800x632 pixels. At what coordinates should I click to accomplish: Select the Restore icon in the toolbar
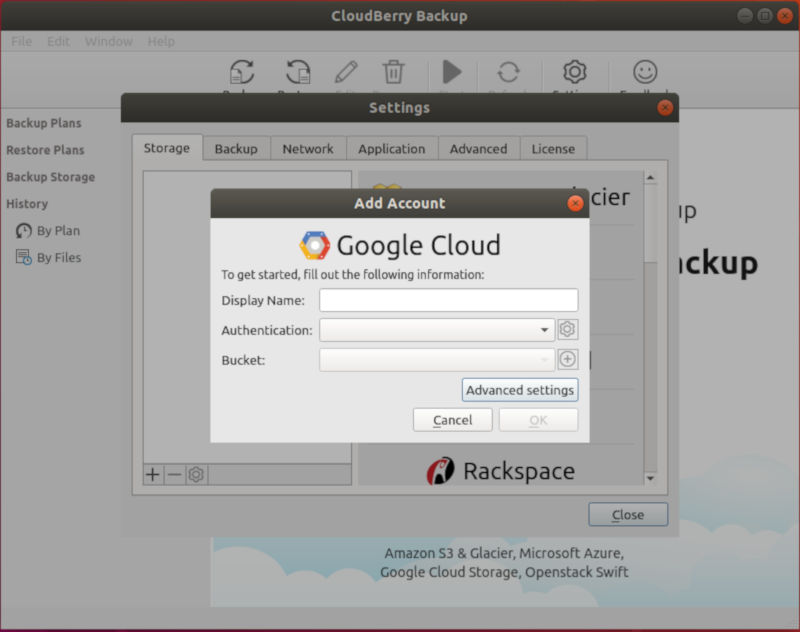tap(295, 71)
